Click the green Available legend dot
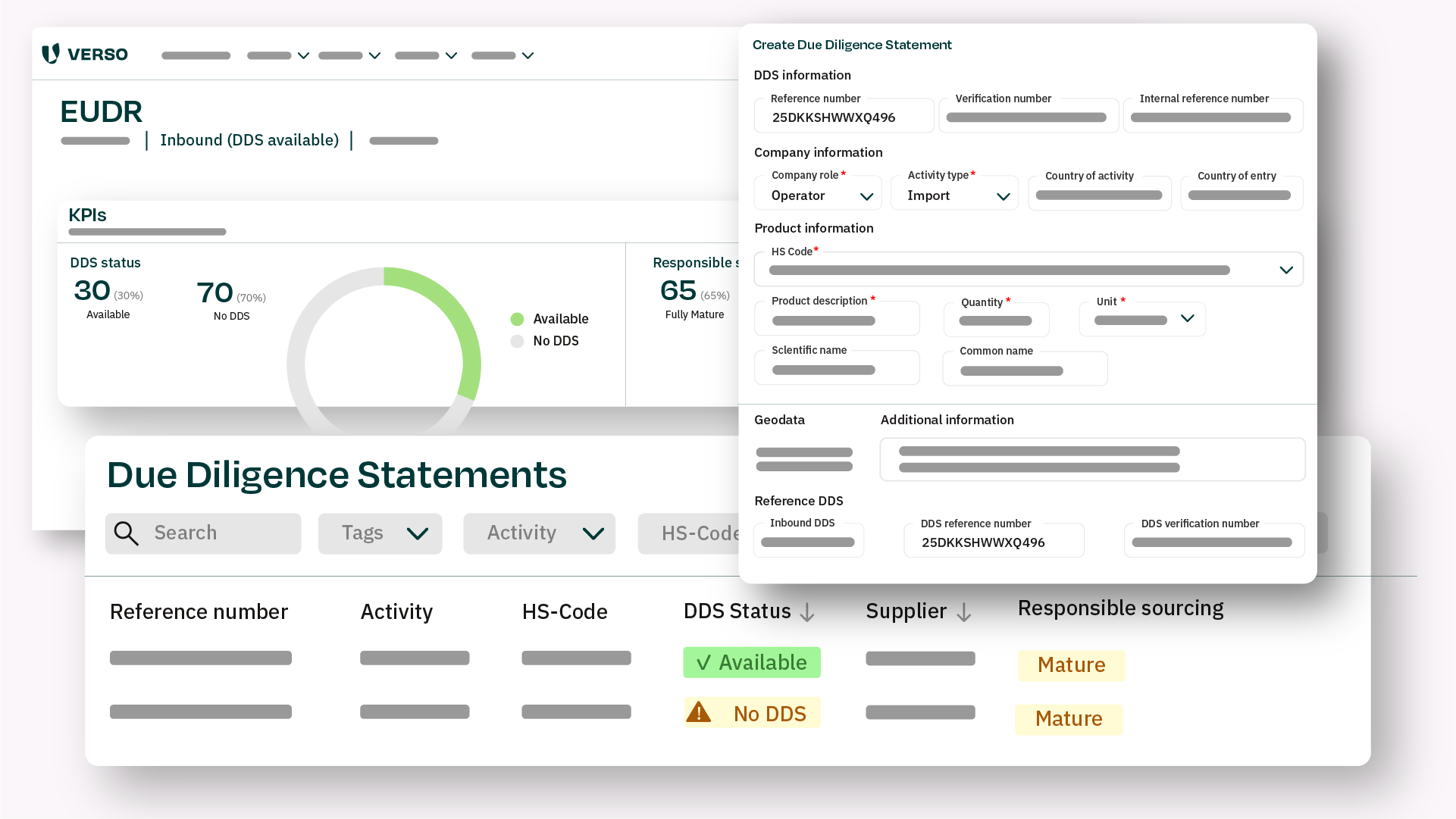The height and width of the screenshot is (819, 1456). (517, 319)
